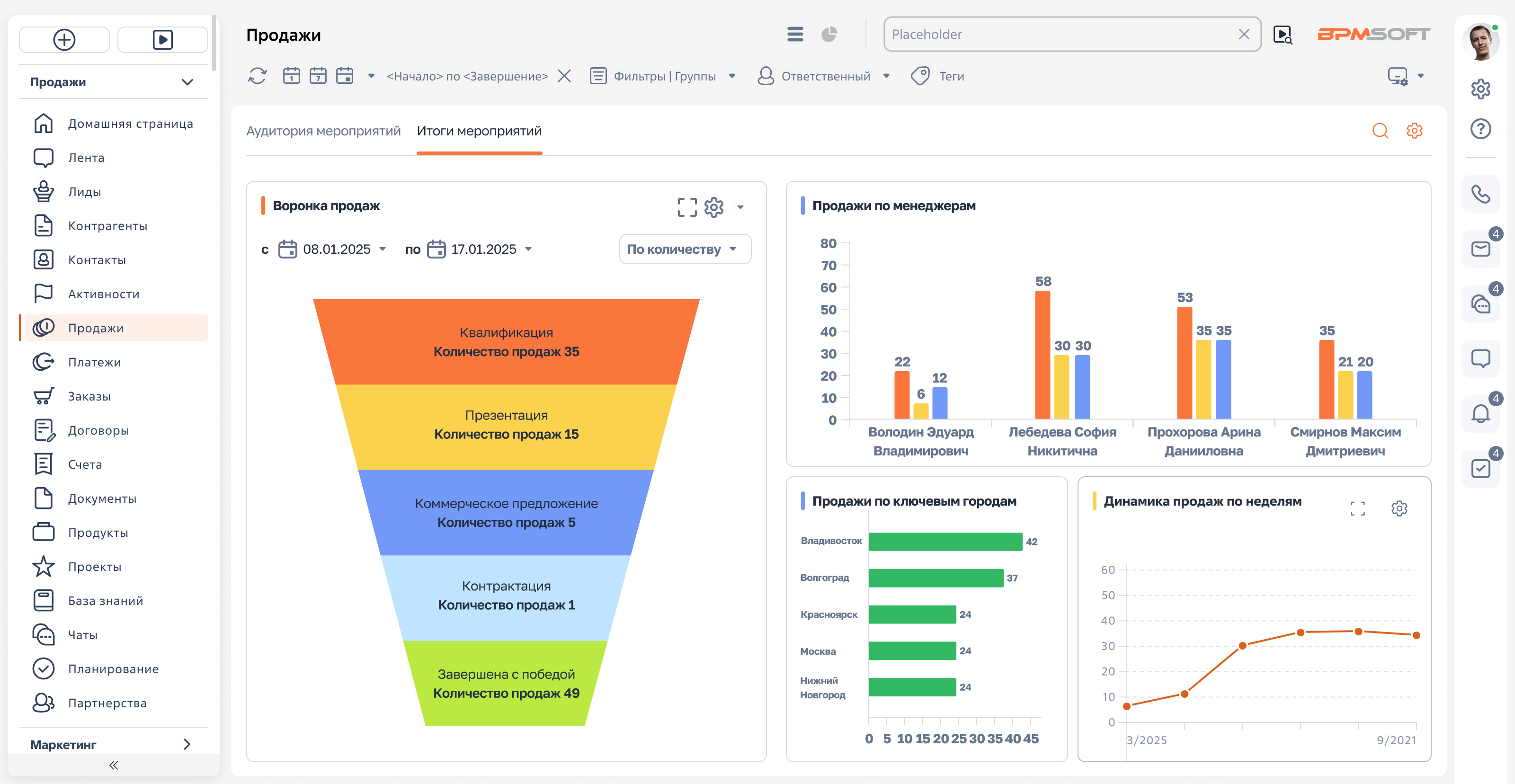Viewport: 1515px width, 784px height.
Task: Refresh data with circular arrows icon
Action: click(x=257, y=76)
